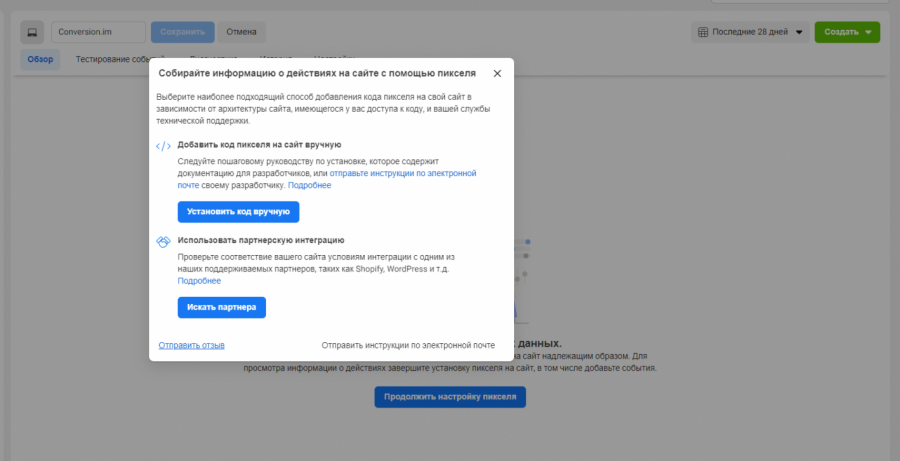Close the pixel setup dialog

pyautogui.click(x=497, y=73)
